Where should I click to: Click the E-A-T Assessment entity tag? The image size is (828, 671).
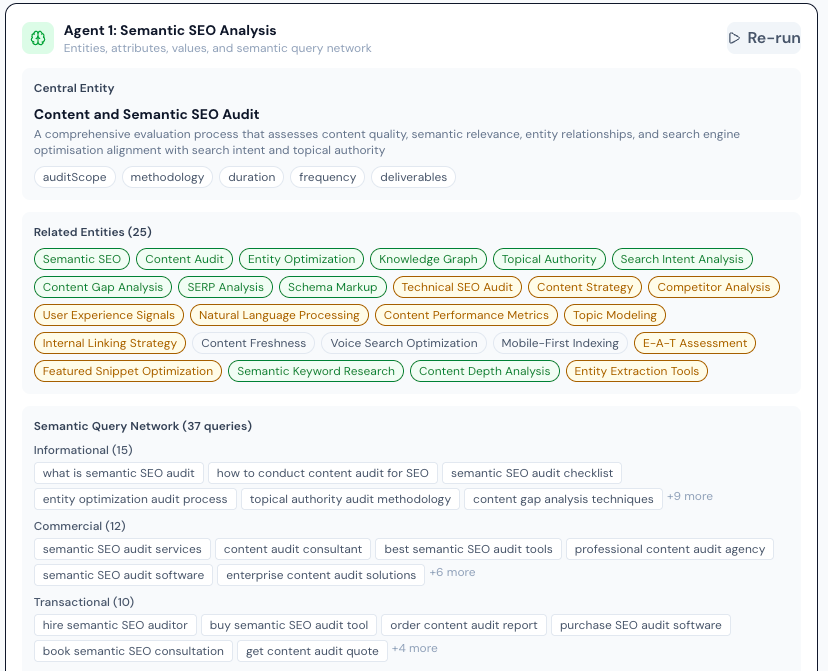[x=695, y=343]
